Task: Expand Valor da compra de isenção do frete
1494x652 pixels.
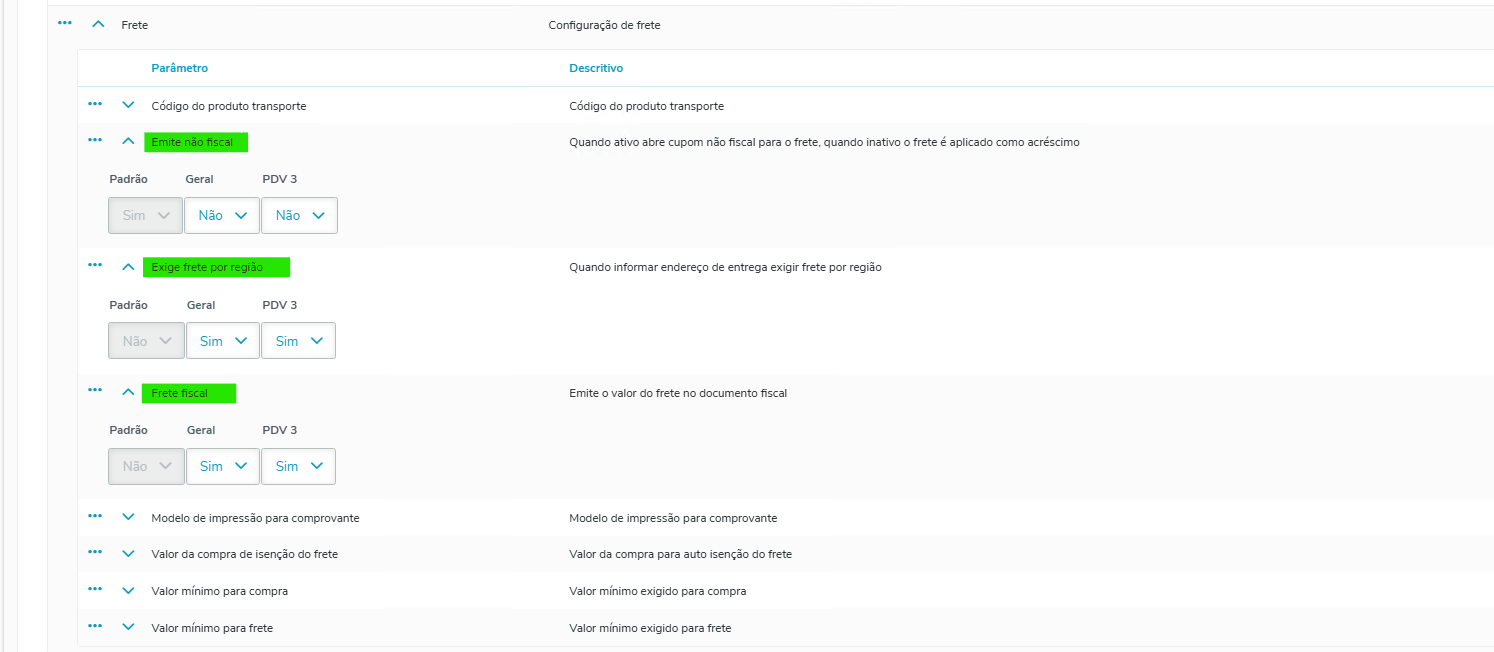Action: coord(128,554)
